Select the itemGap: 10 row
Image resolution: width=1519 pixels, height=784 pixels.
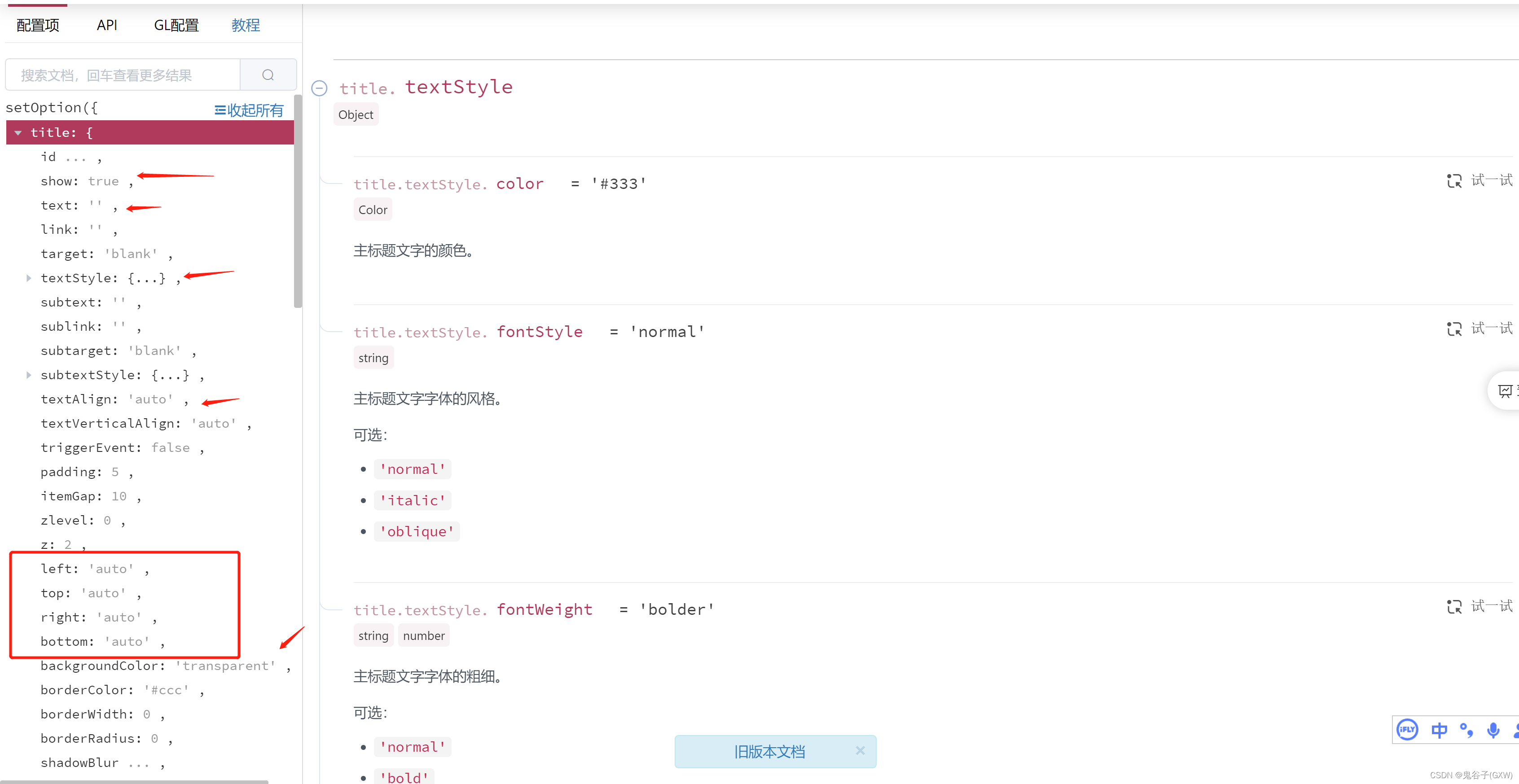click(150, 496)
